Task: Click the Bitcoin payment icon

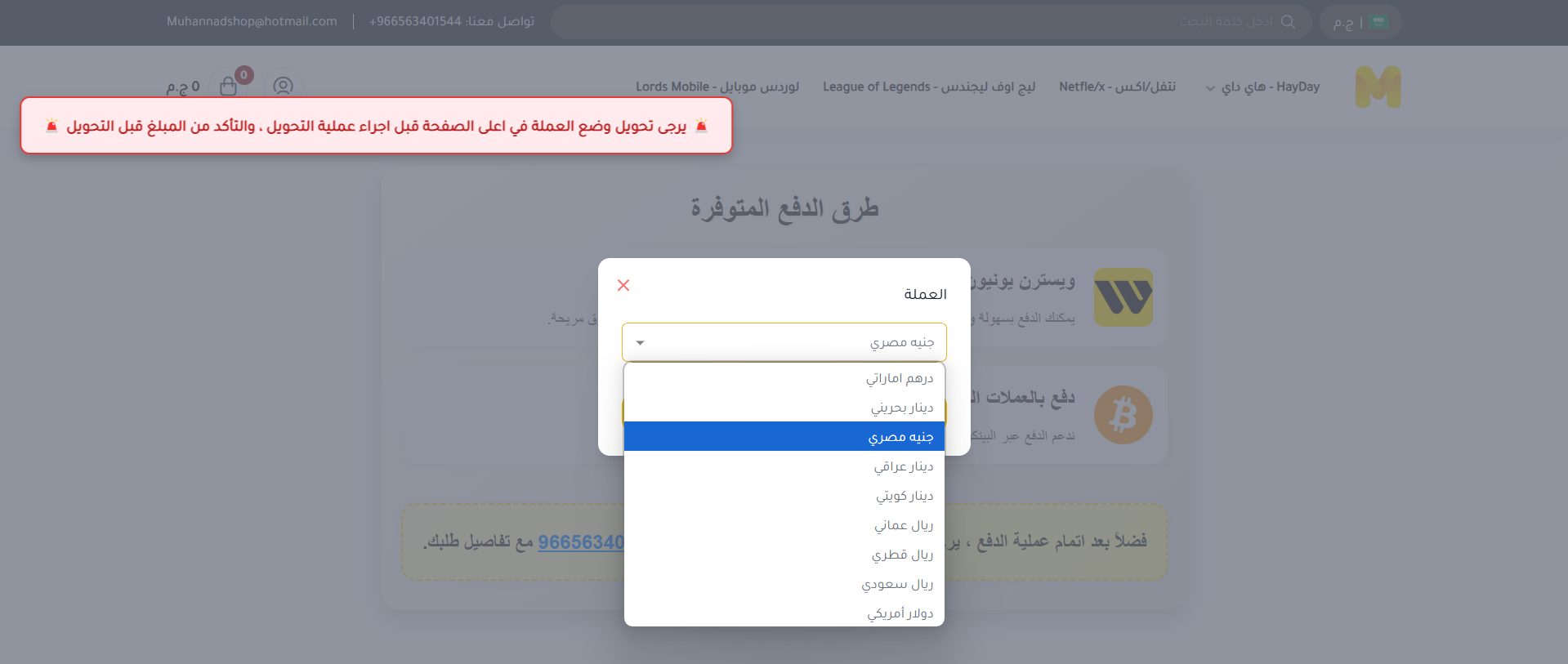Action: click(1124, 415)
